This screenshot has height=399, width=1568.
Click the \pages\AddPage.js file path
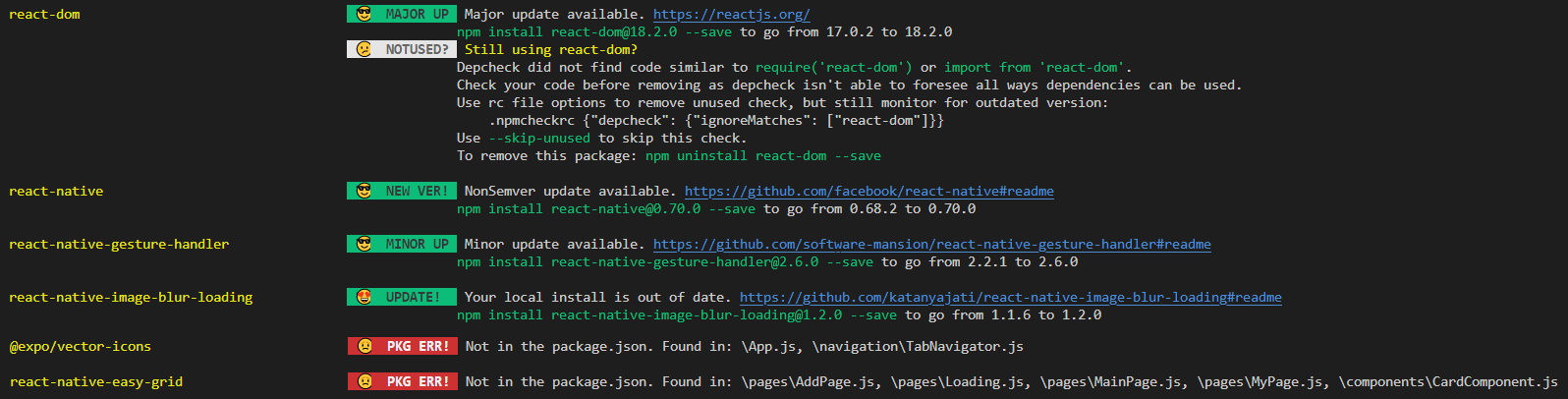[x=811, y=382]
